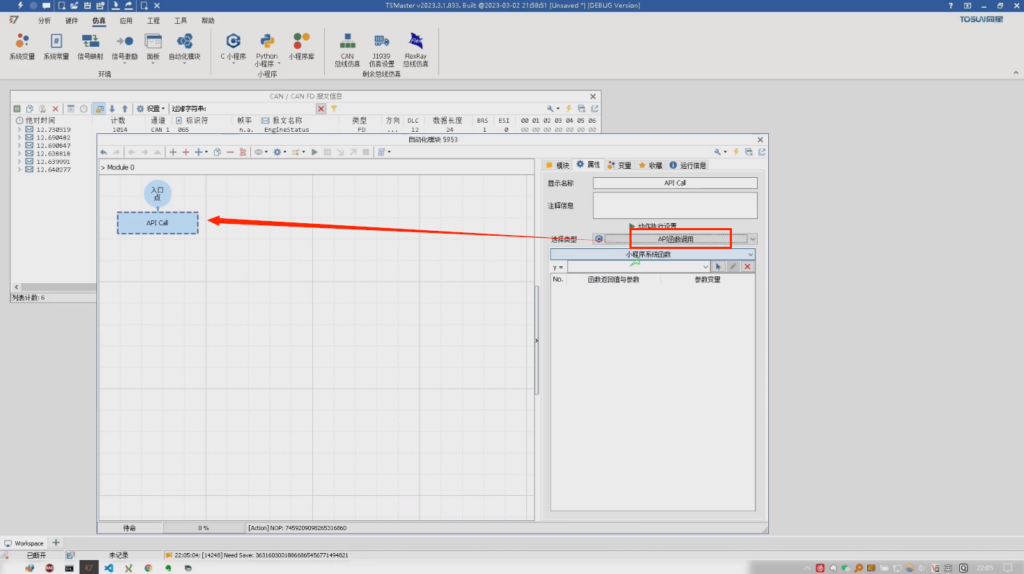The image size is (1024, 574).
Task: Switch to the 变量 tab
Action: [x=619, y=165]
